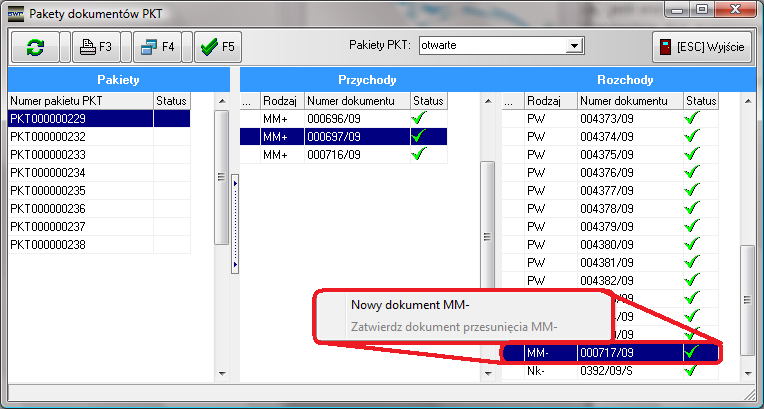Click splitter handle between Pakiety and Przychody

(x=234, y=225)
